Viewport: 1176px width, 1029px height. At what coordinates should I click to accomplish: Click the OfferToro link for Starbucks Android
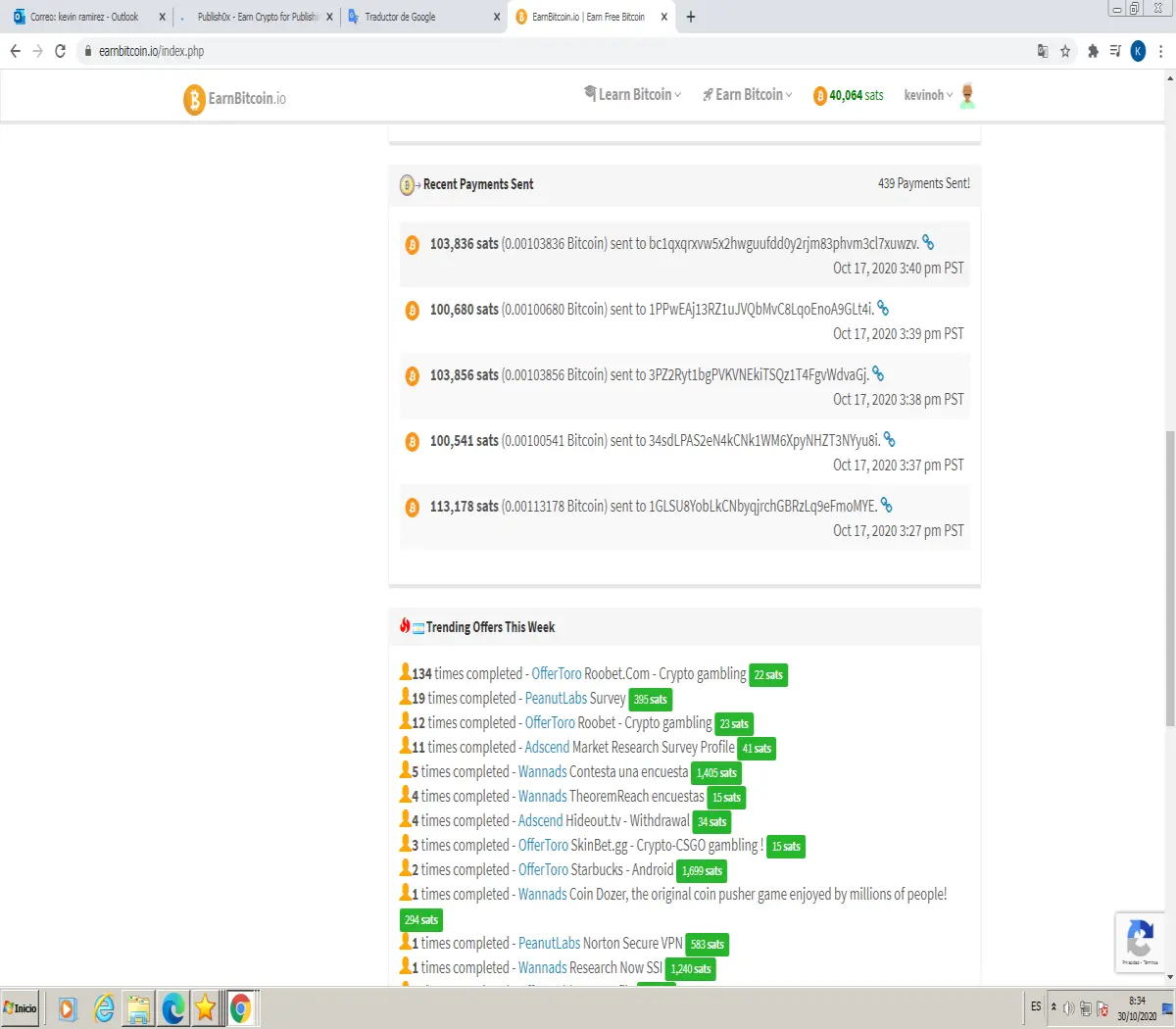(x=543, y=869)
